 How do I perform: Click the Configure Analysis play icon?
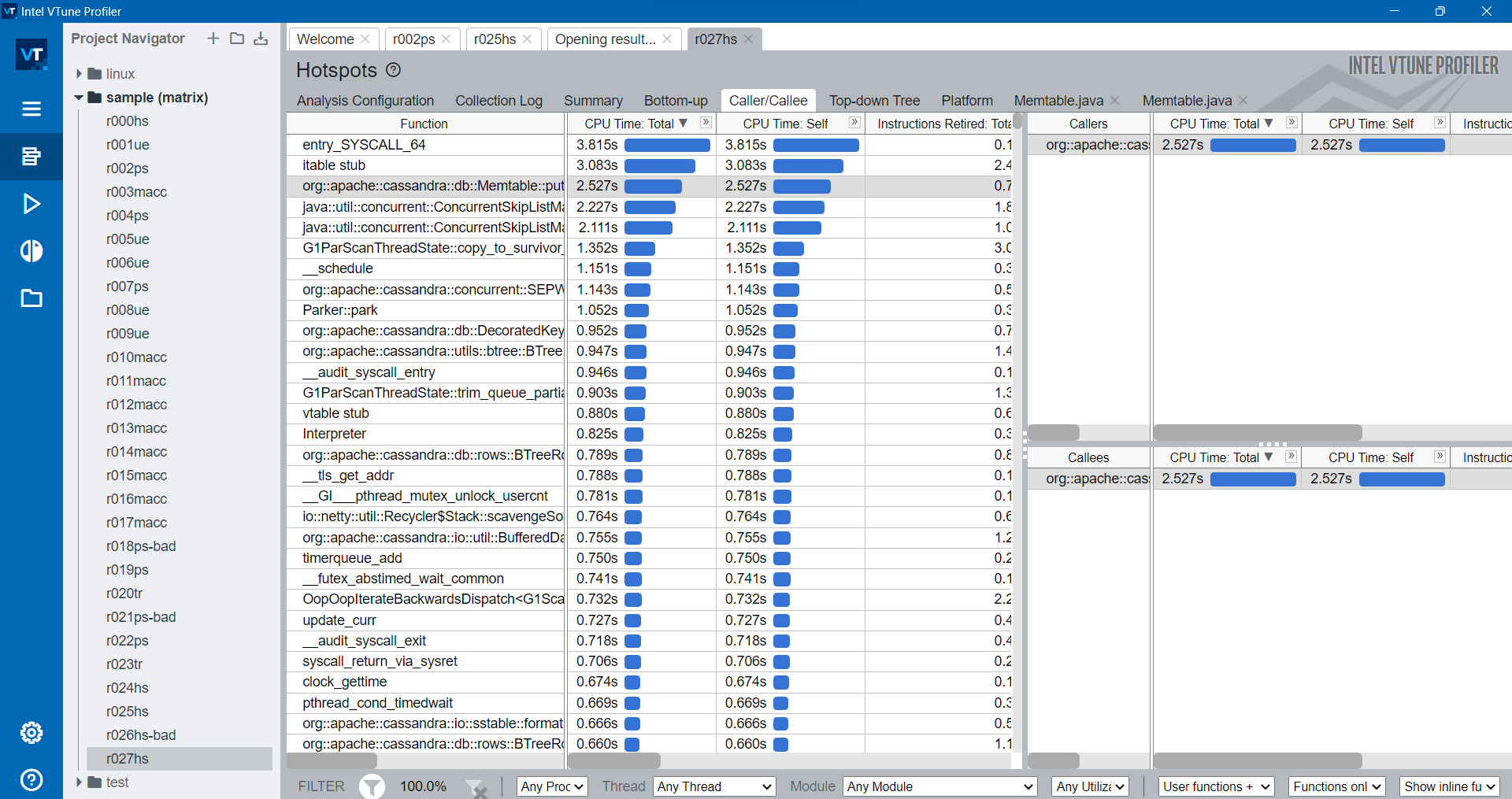click(31, 204)
